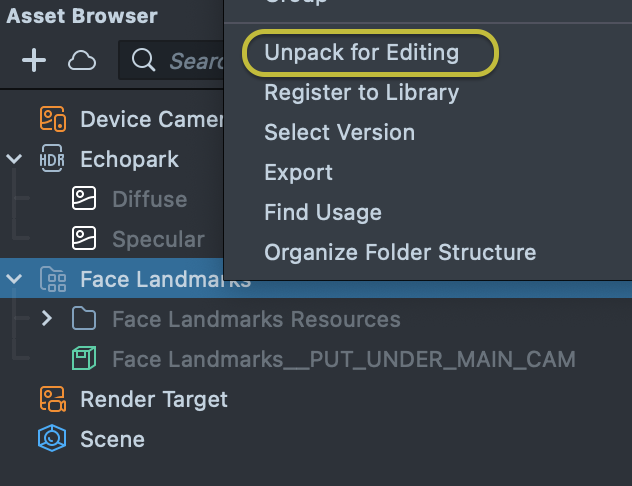Choose Export from the context menu
This screenshot has height=486, width=632.
click(x=298, y=172)
